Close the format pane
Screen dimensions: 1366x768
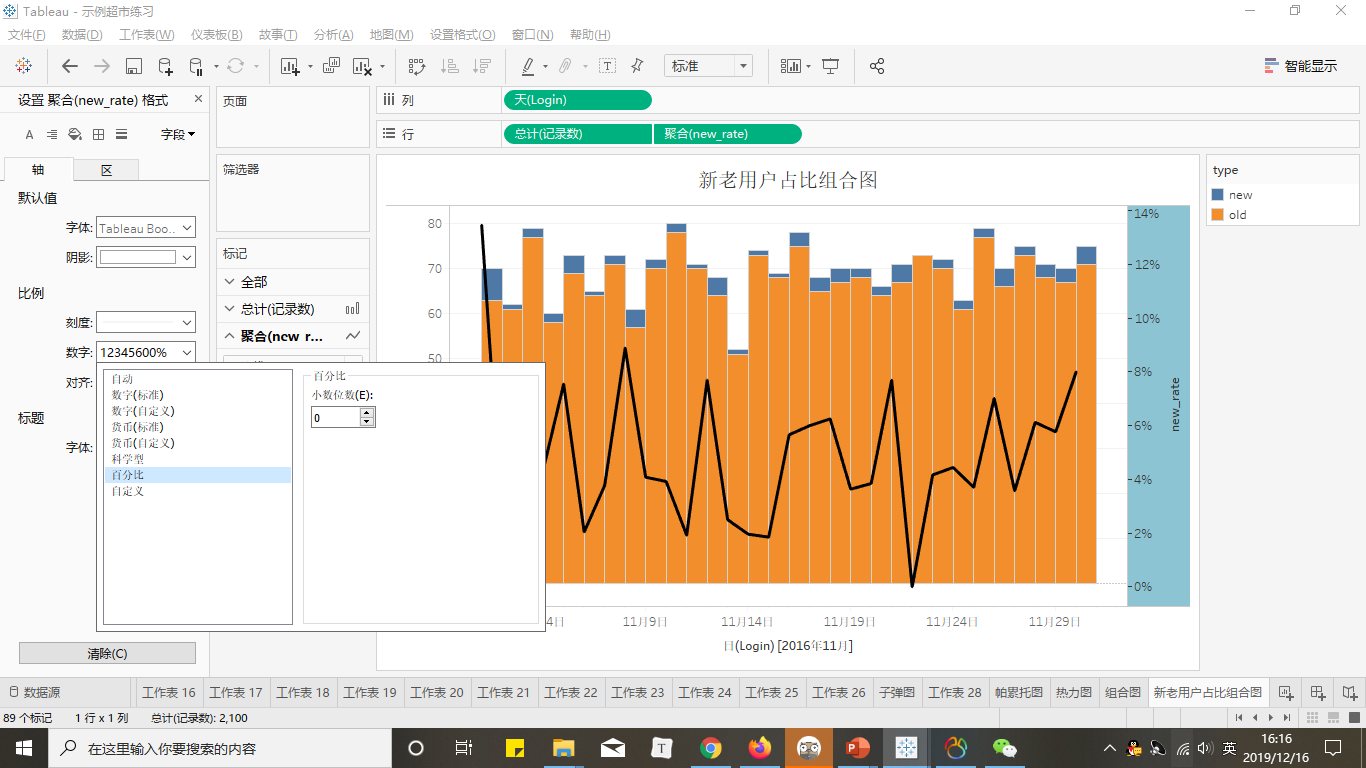(x=198, y=99)
